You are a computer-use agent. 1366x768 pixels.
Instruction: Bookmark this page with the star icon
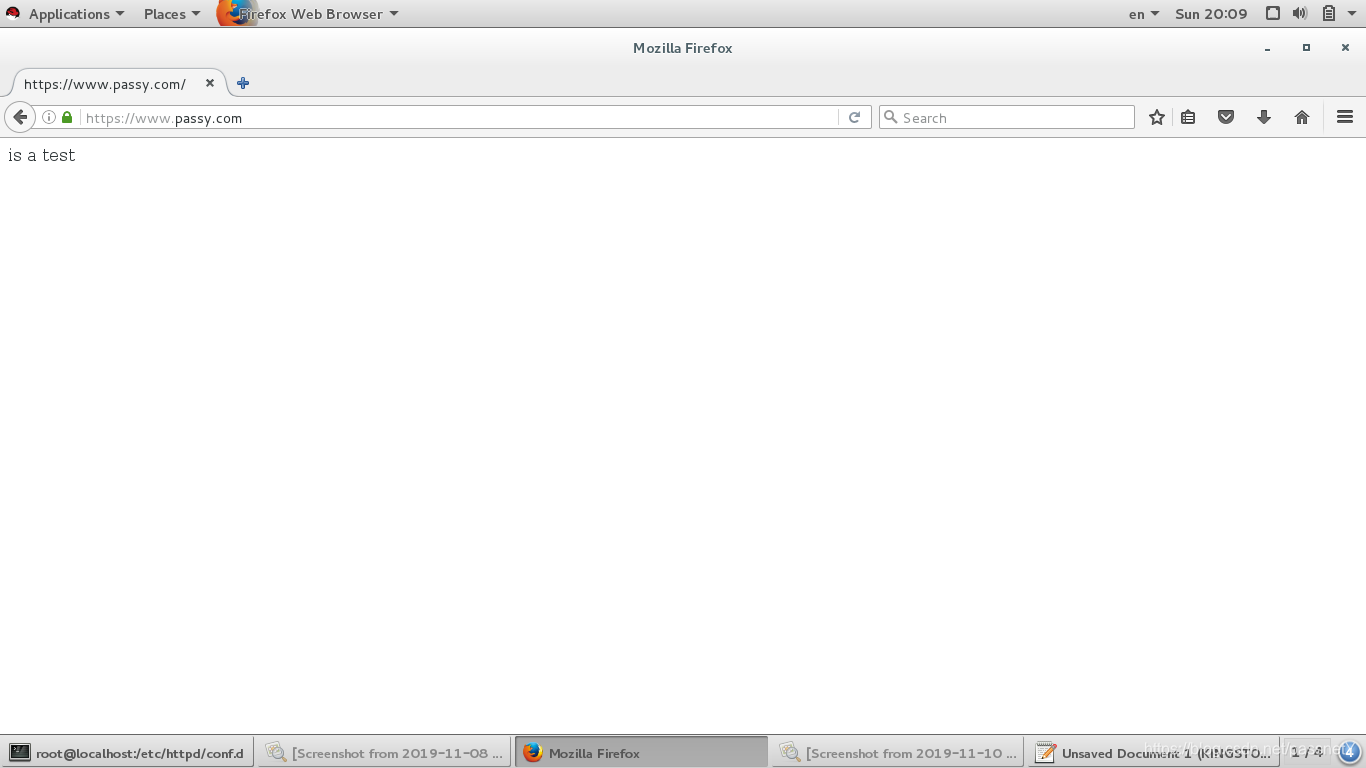(1157, 117)
